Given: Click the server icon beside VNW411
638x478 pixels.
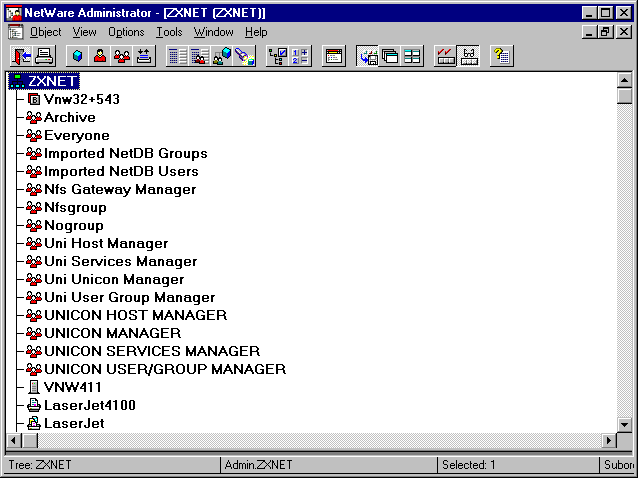Looking at the screenshot, I should 34,387.
